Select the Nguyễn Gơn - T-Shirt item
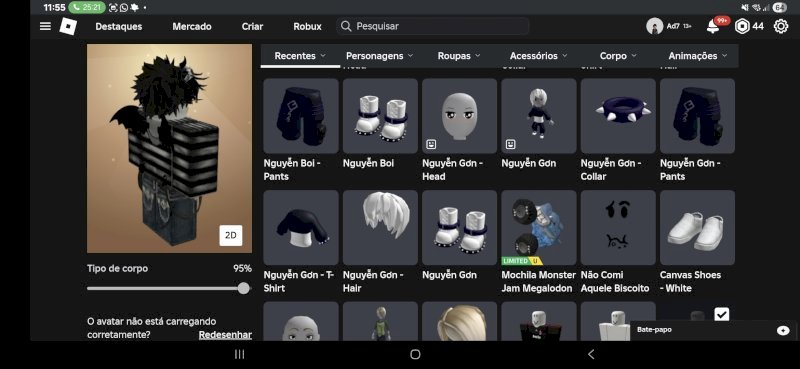The height and width of the screenshot is (369, 800). tap(301, 228)
